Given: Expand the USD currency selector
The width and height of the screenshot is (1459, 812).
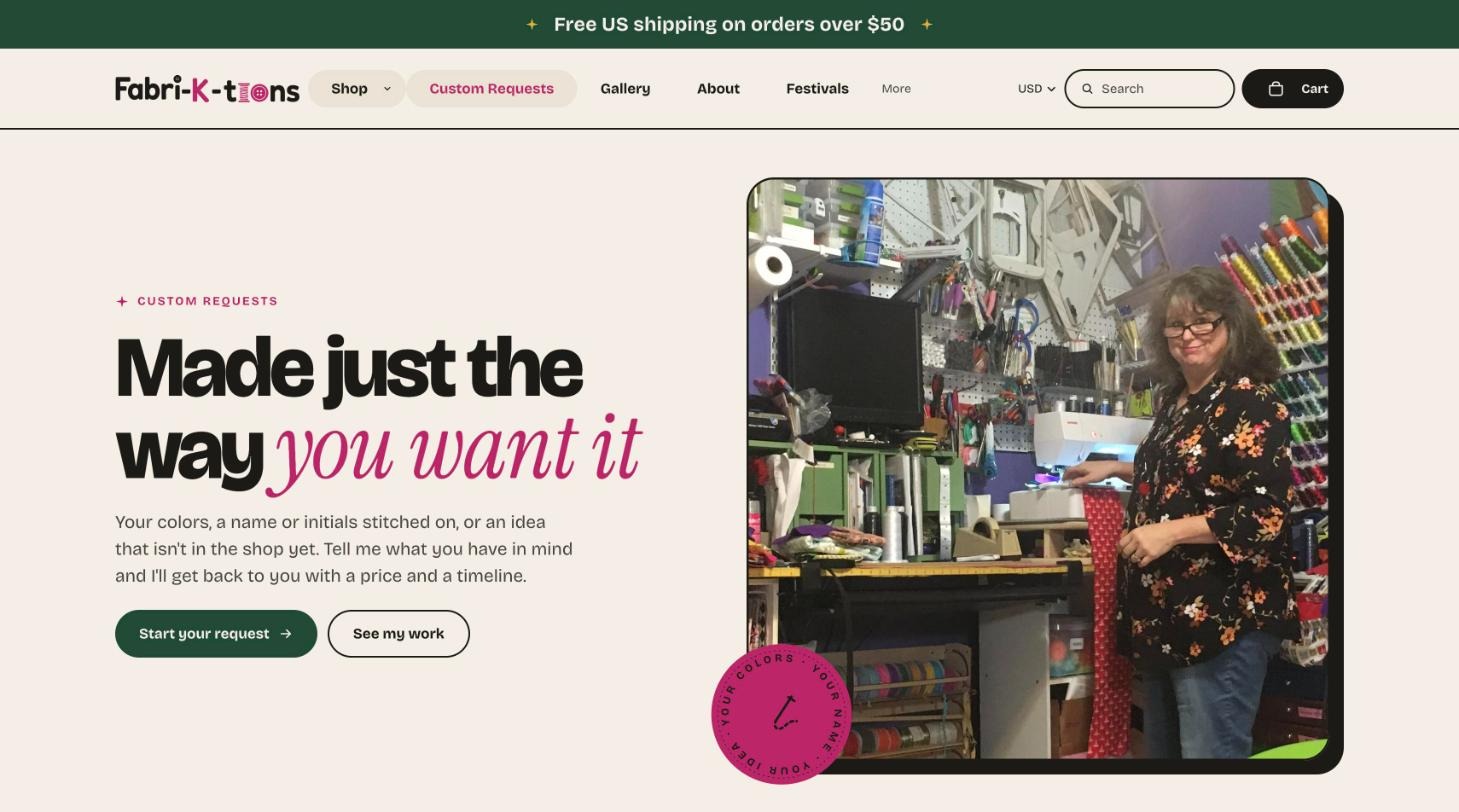Looking at the screenshot, I should (1037, 89).
